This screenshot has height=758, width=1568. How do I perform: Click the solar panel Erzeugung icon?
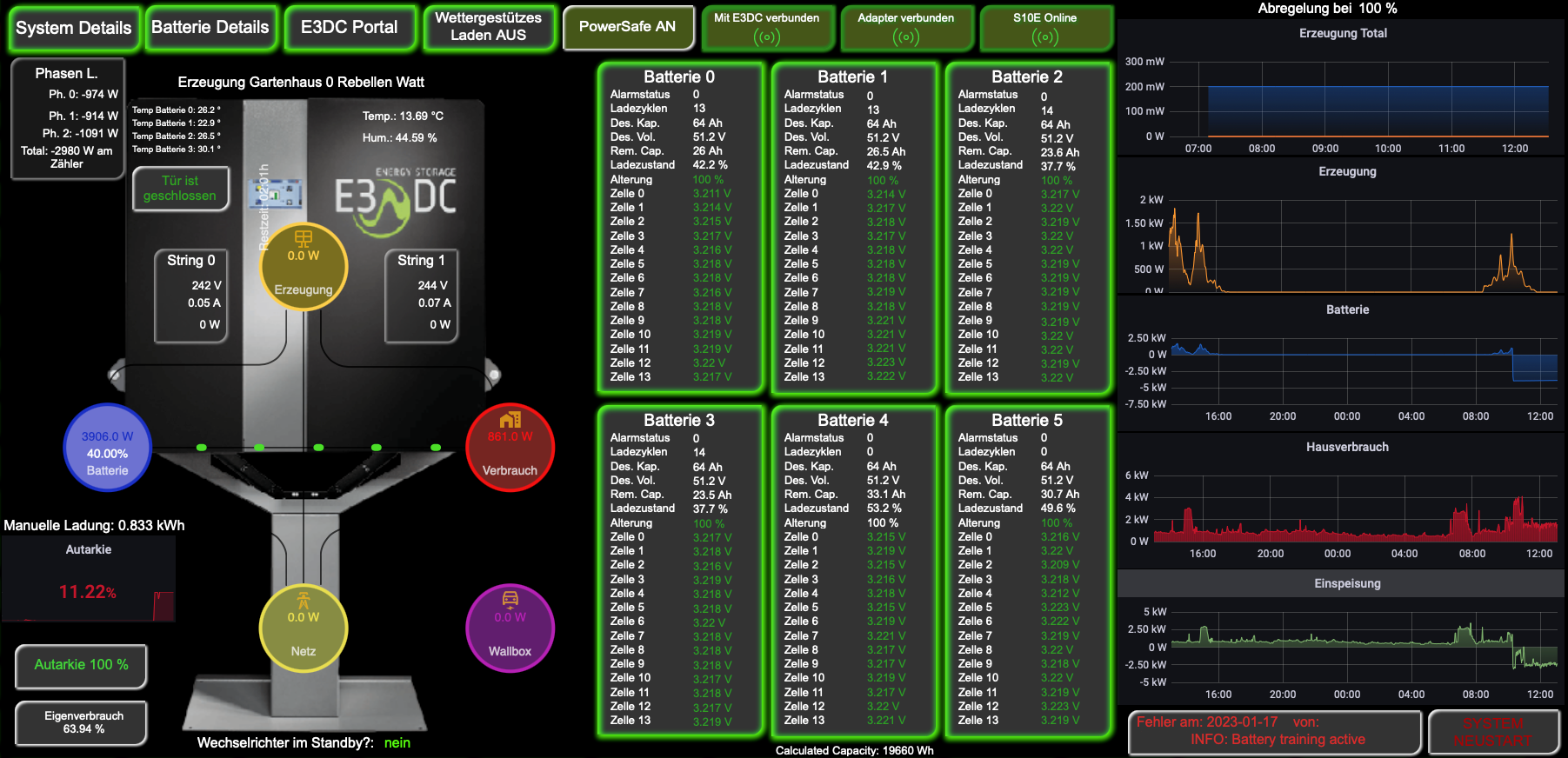point(304,238)
